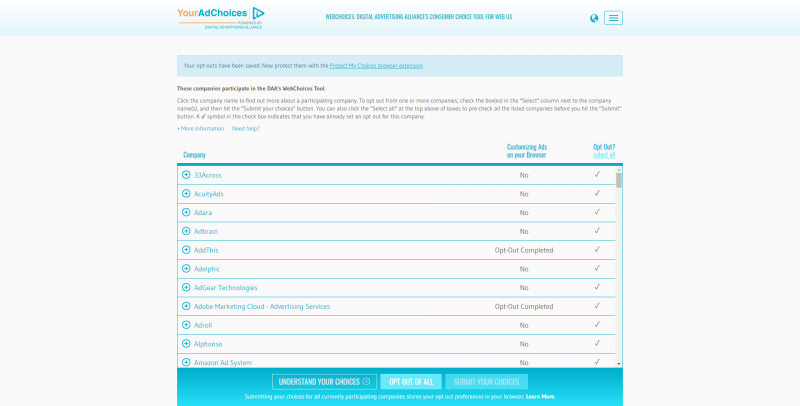The height and width of the screenshot is (406, 800).
Task: Click the Need help? link
Action: click(x=246, y=129)
